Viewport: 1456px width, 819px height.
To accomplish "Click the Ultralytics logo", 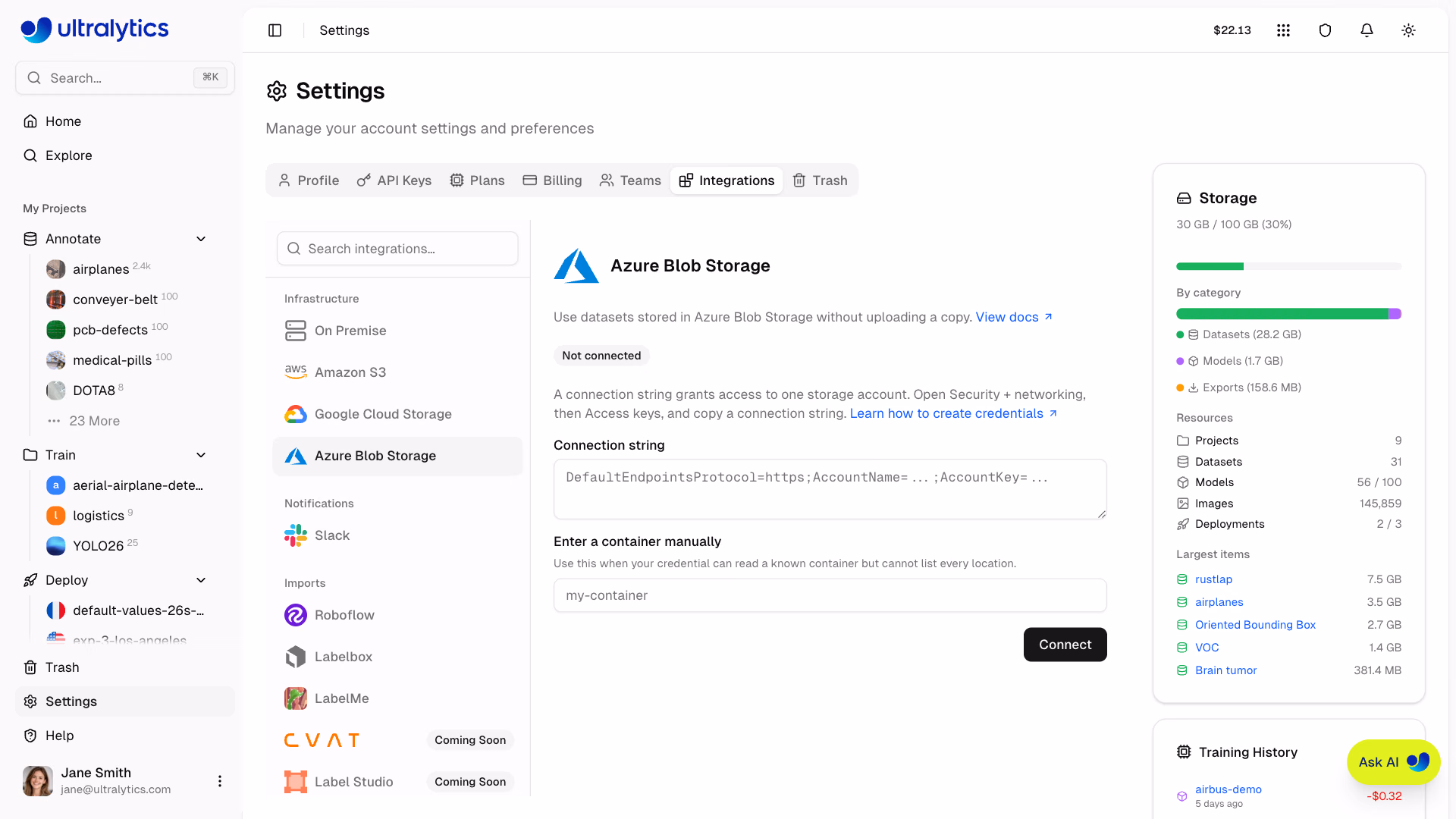I will (95, 29).
